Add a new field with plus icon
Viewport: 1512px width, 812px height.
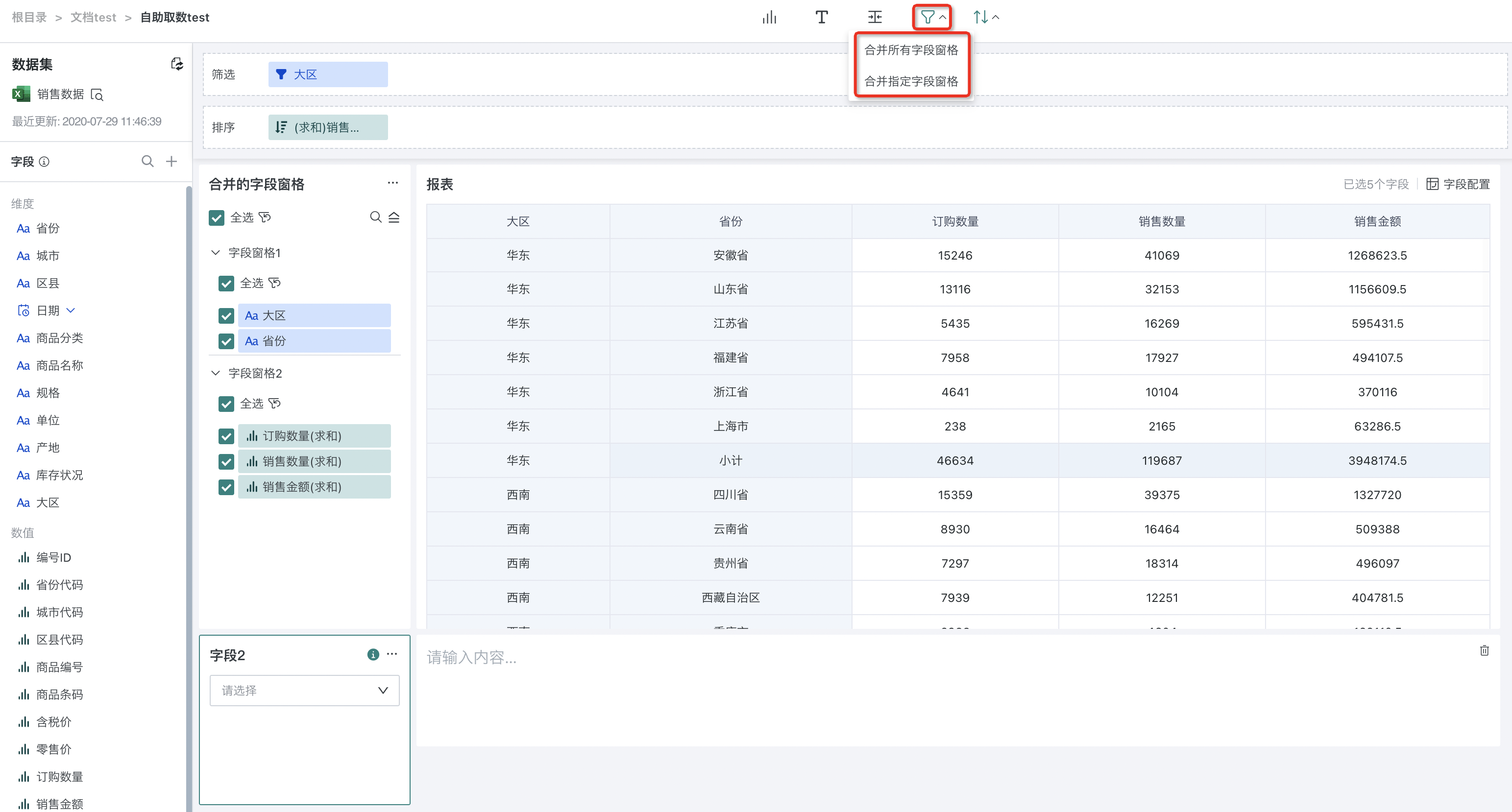pos(171,161)
